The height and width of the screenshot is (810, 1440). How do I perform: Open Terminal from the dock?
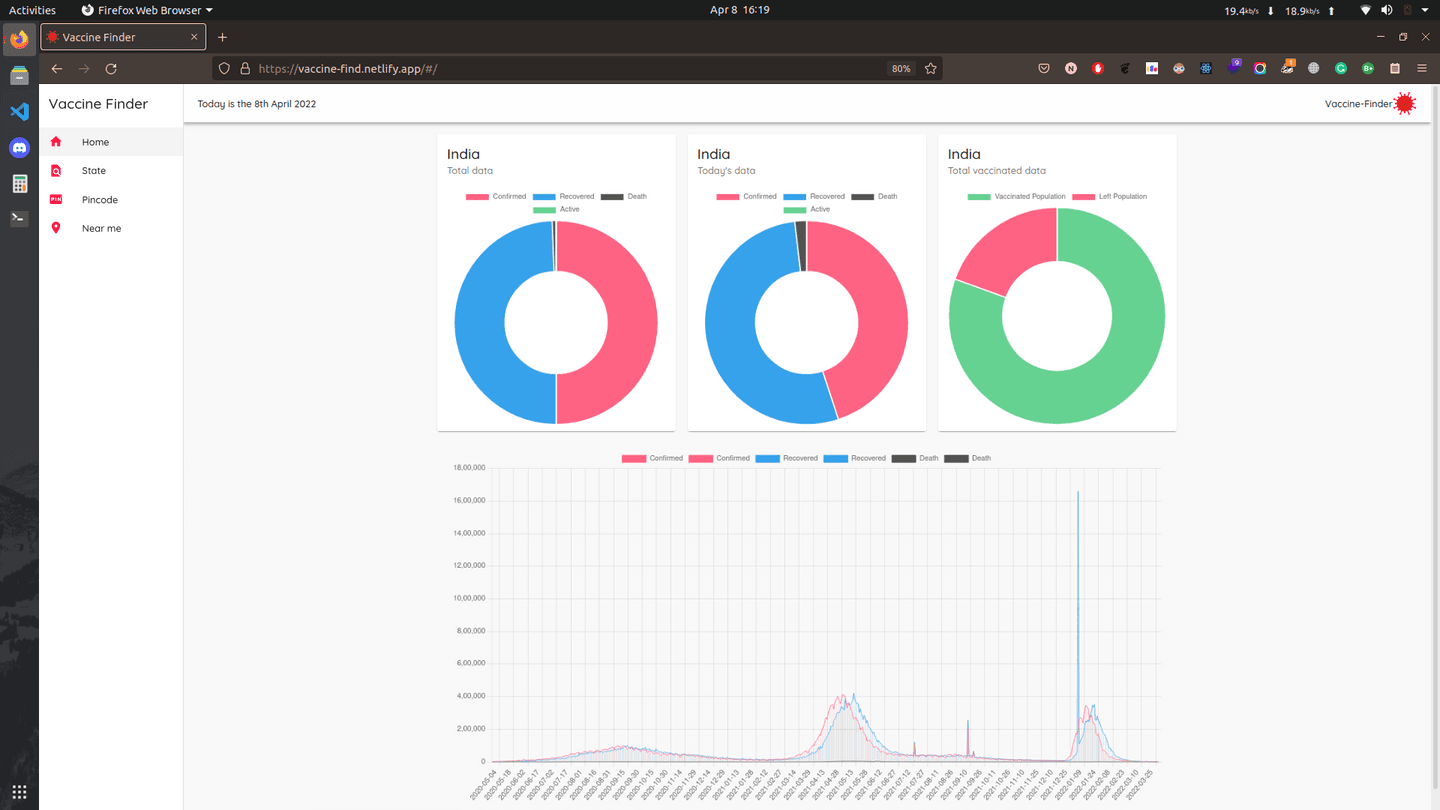pyautogui.click(x=19, y=218)
